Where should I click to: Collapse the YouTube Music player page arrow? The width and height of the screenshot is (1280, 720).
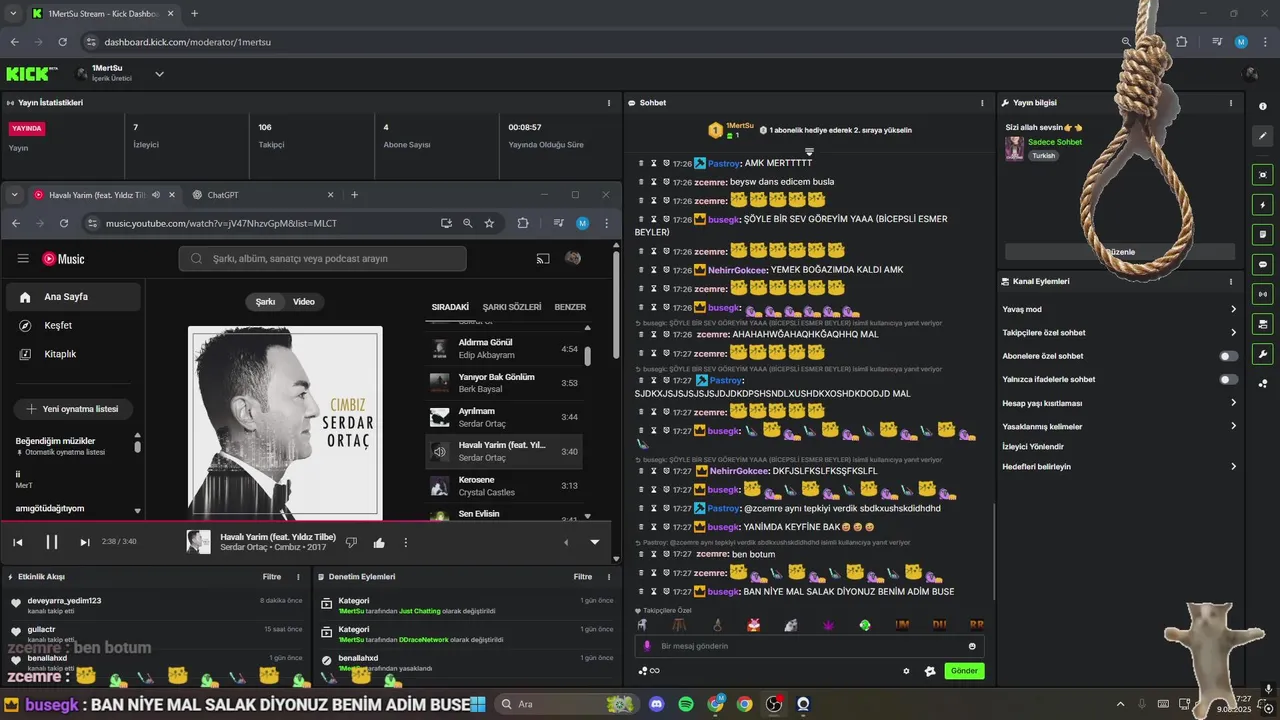tap(595, 542)
